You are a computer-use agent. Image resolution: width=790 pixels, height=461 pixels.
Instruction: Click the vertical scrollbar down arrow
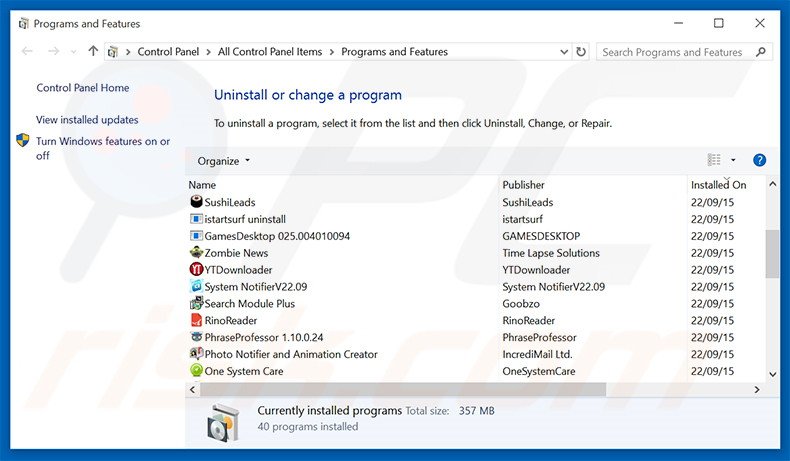(x=772, y=374)
